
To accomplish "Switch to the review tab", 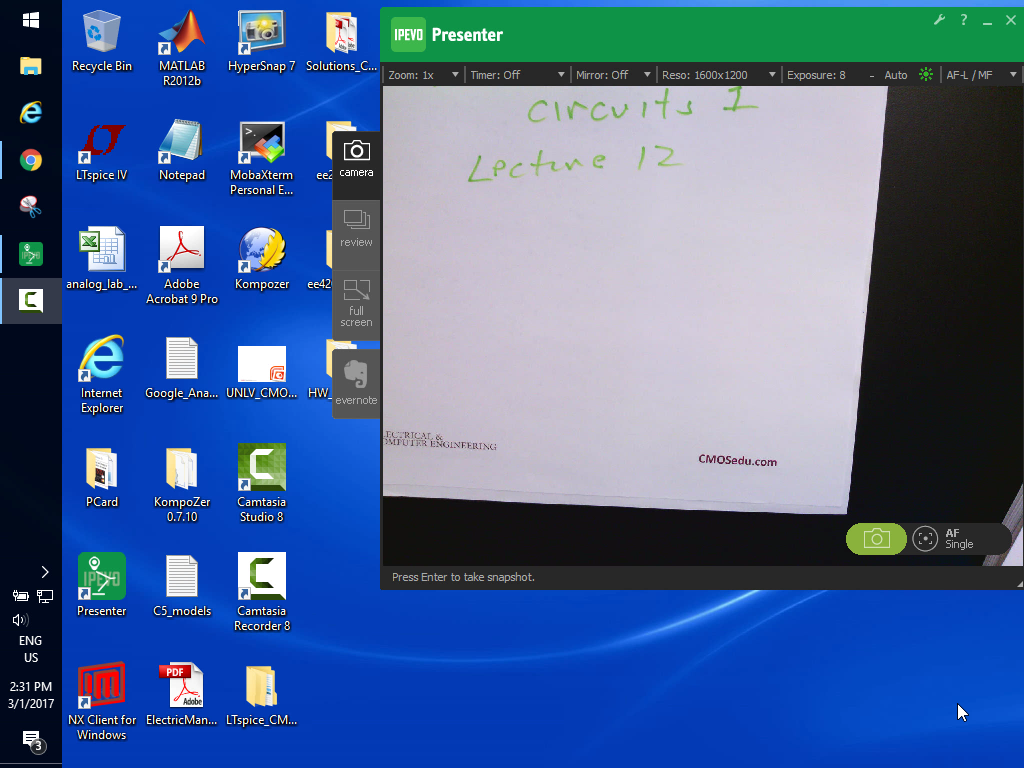I will tap(356, 228).
